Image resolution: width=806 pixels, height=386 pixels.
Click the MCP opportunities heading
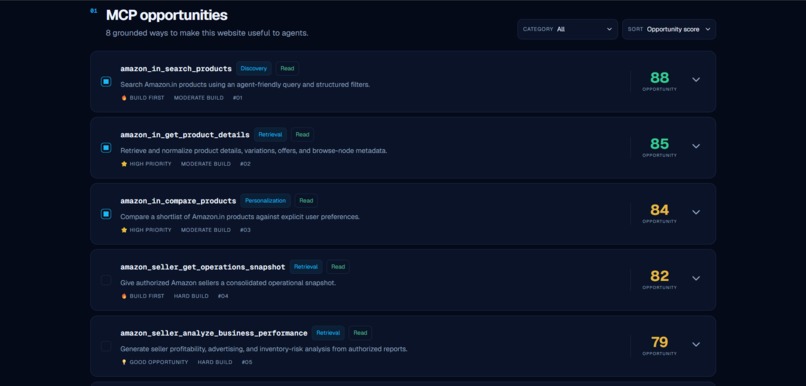(167, 15)
